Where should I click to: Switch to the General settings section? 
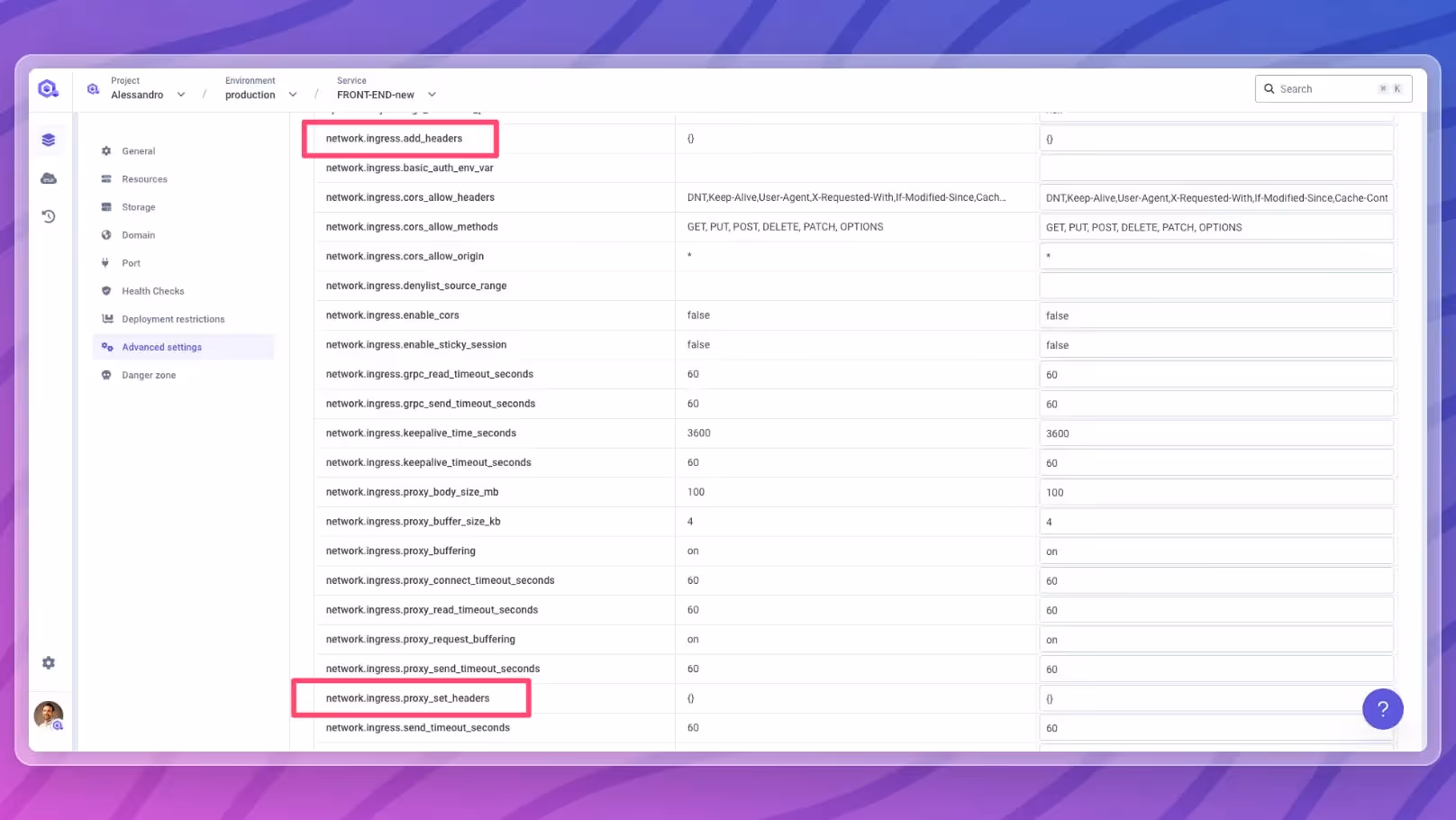141,150
